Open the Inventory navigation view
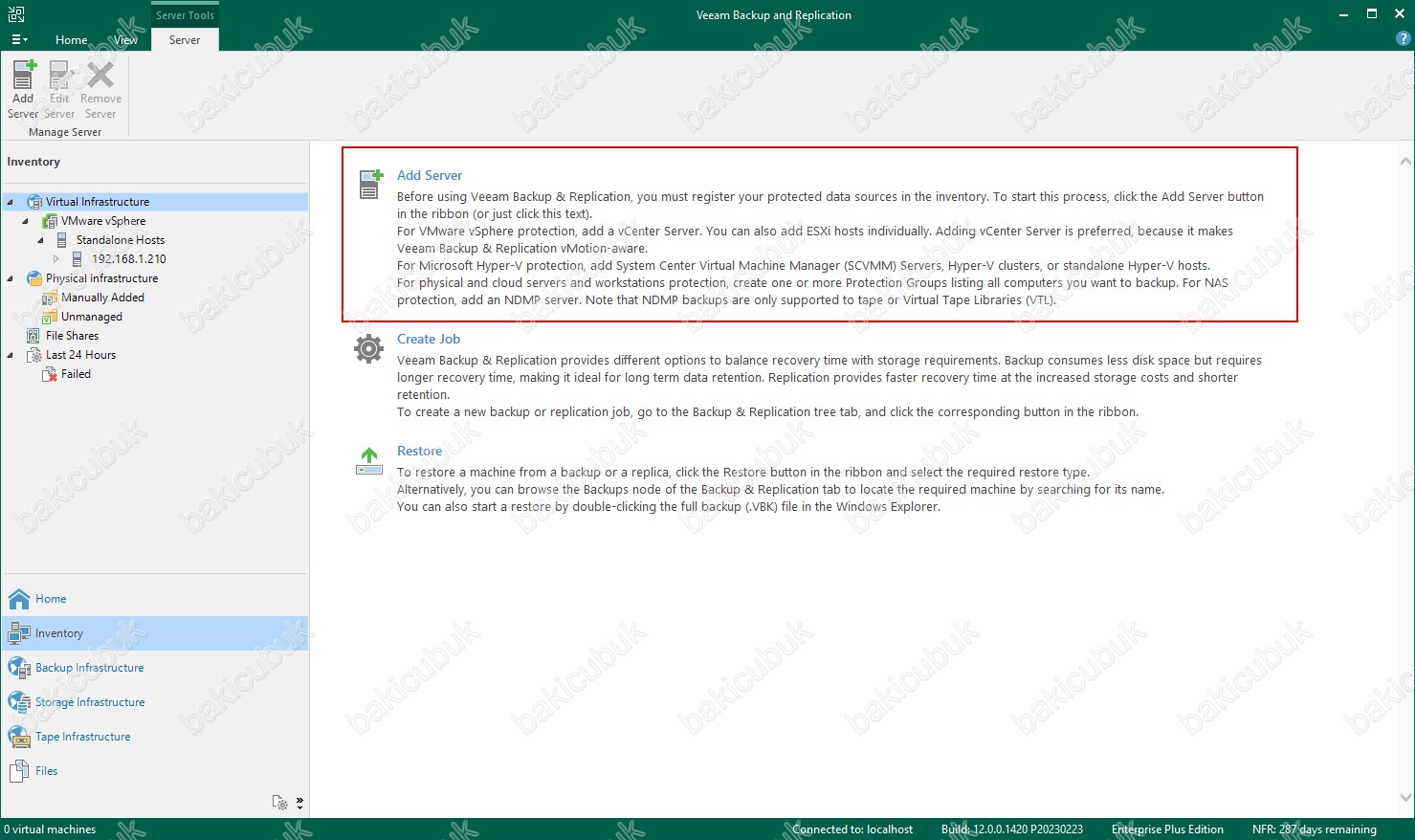This screenshot has height=840, width=1415. point(155,633)
